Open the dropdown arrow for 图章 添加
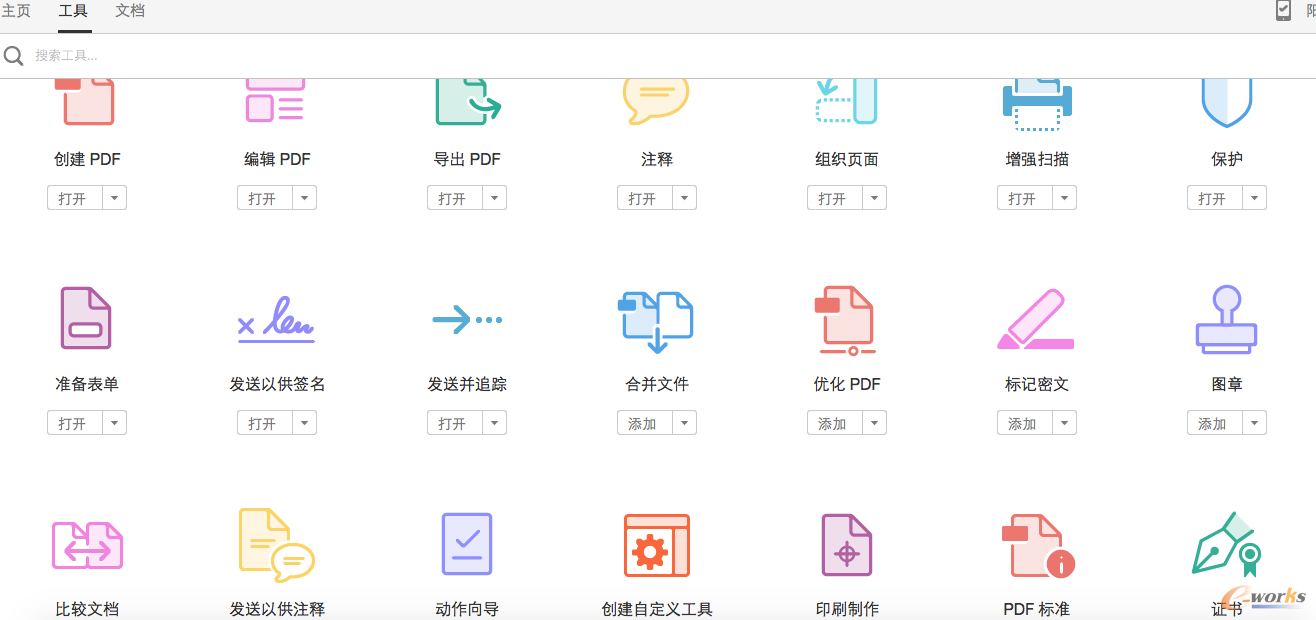Screen dimensions: 1316x620 tap(1254, 423)
